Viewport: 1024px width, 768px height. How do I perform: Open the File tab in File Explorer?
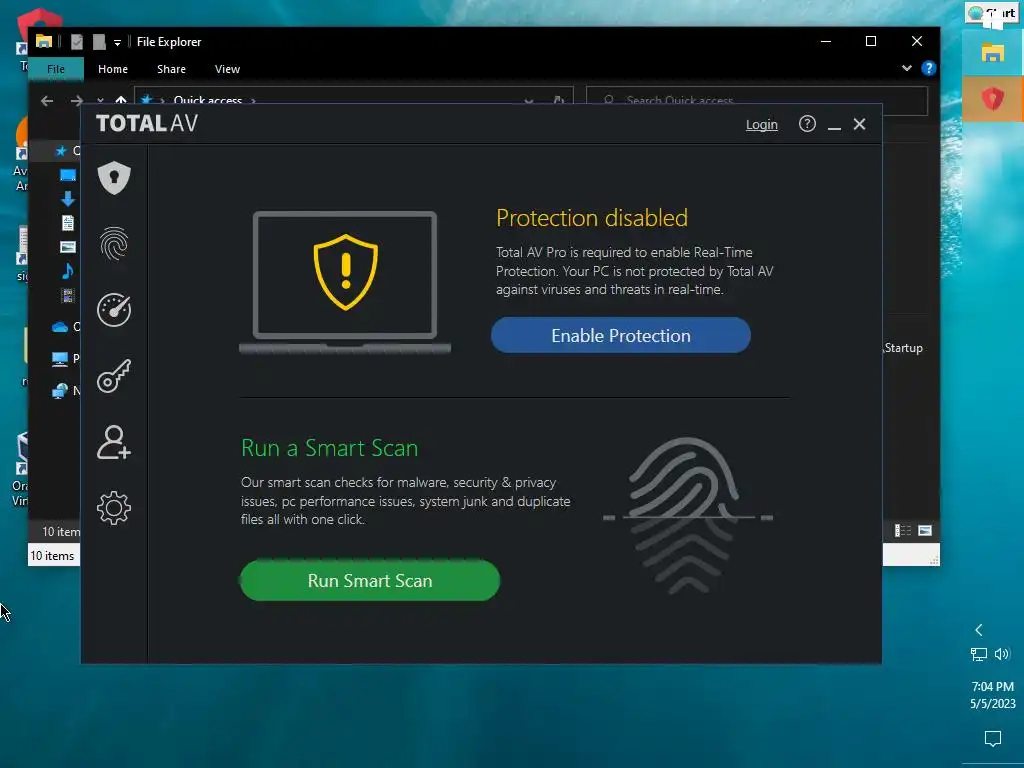pyautogui.click(x=56, y=69)
